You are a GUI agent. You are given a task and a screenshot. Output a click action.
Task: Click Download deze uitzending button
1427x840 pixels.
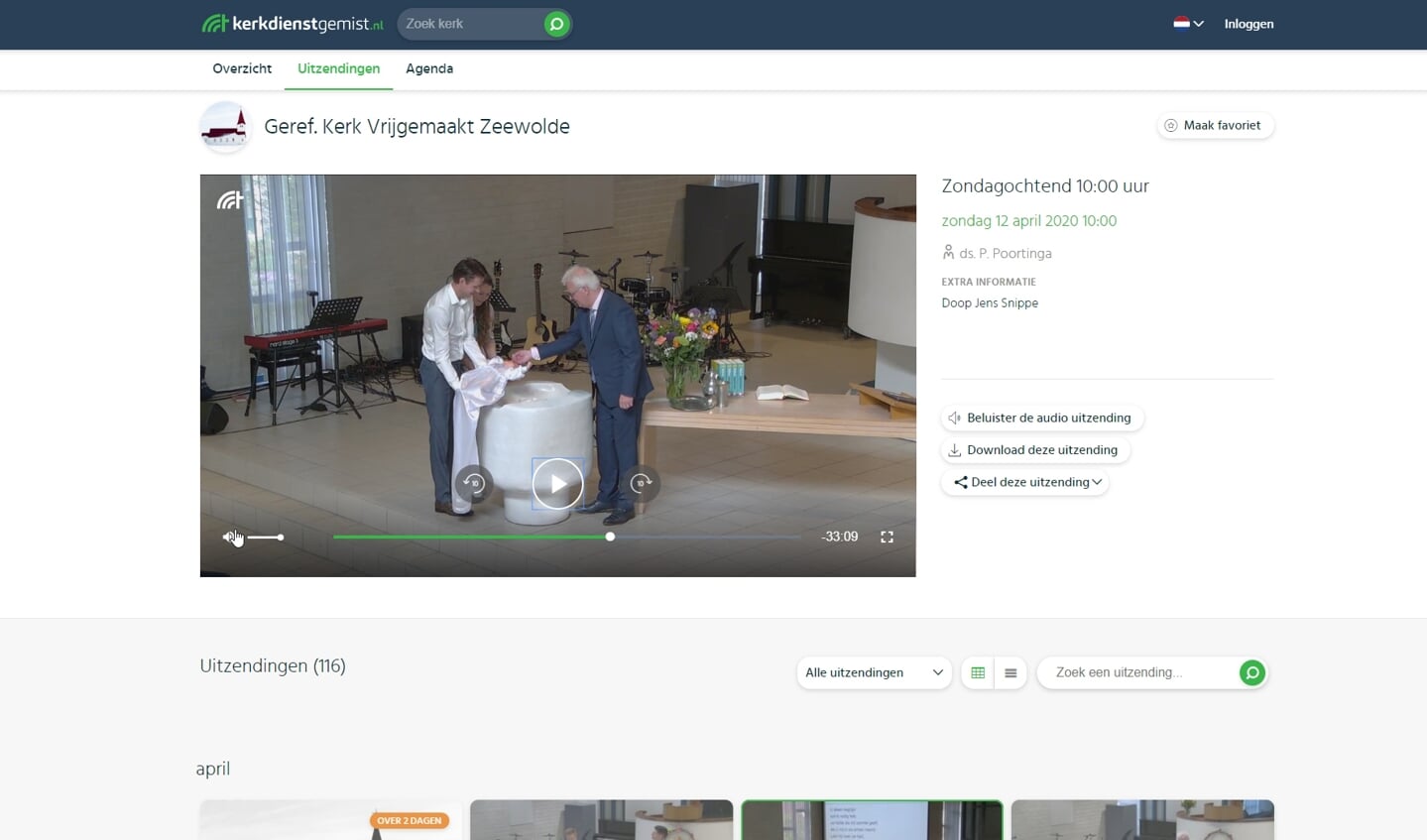tap(1034, 450)
